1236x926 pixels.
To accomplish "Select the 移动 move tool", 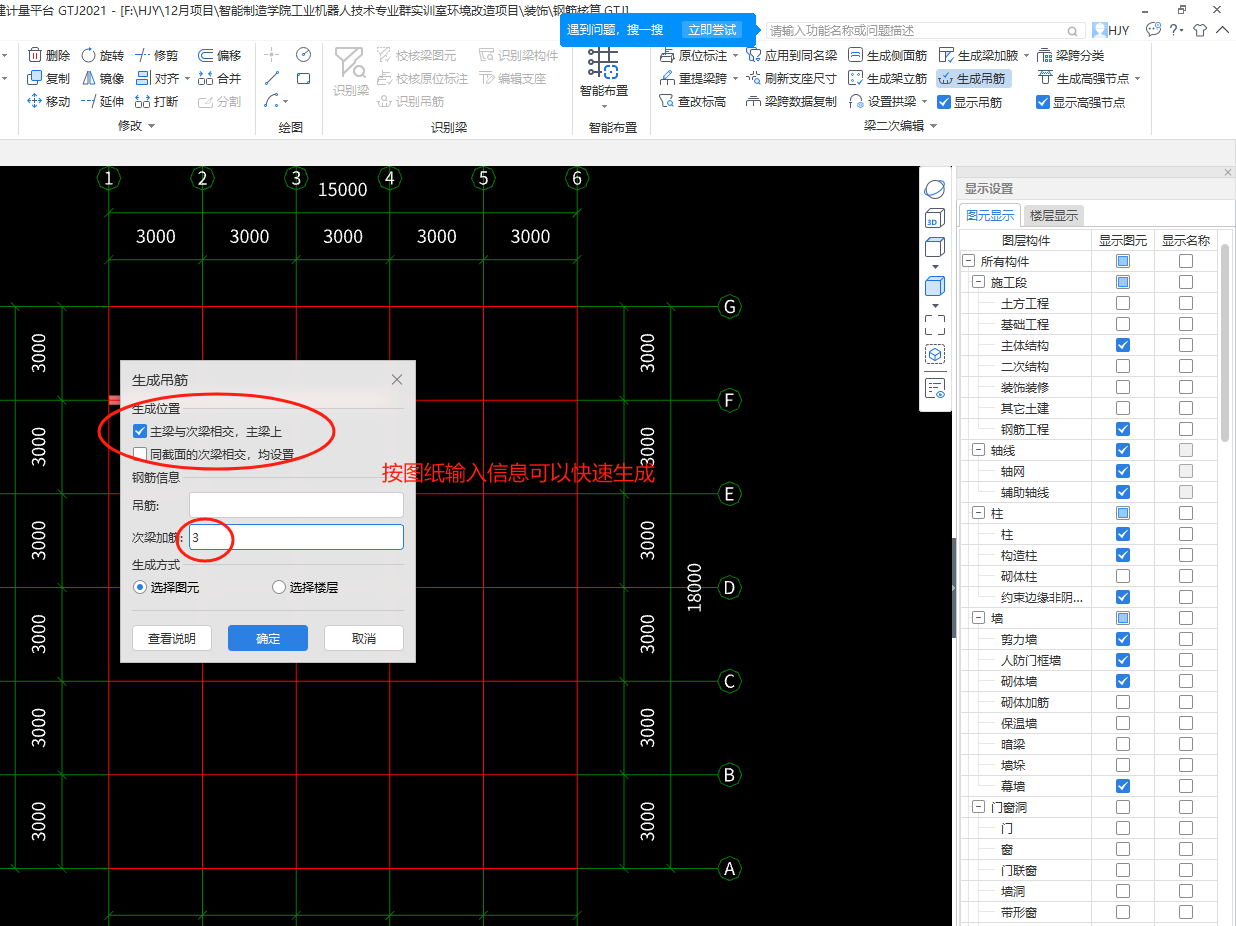I will click(49, 101).
